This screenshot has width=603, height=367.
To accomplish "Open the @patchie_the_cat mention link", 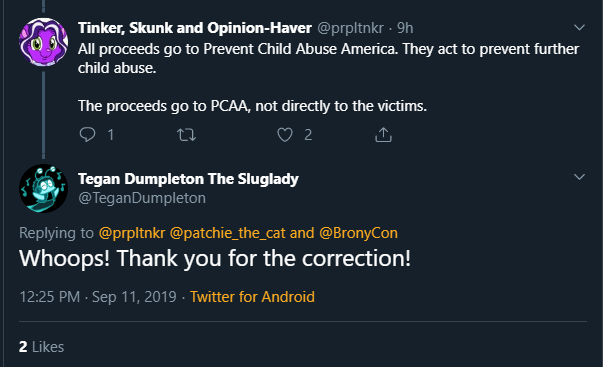I will (227, 233).
